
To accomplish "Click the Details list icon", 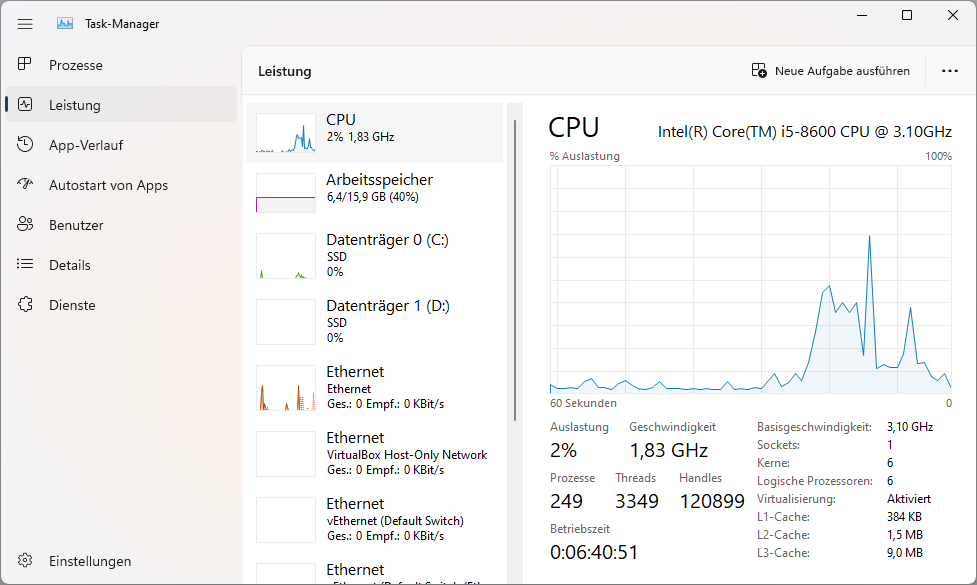I will pos(26,265).
